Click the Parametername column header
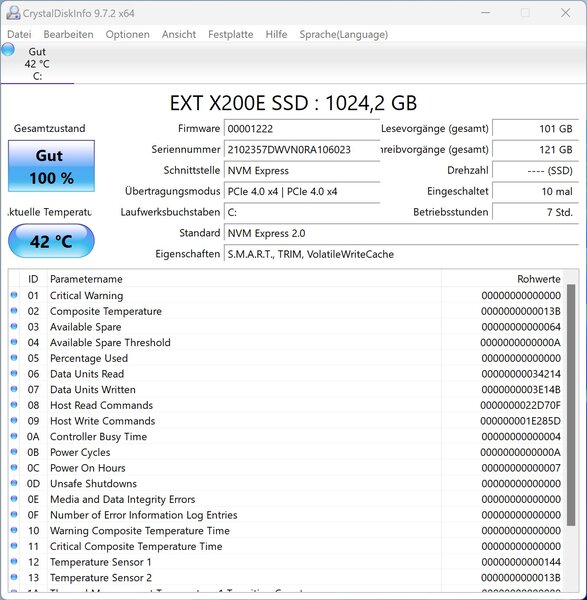The width and height of the screenshot is (587, 600). [x=244, y=279]
